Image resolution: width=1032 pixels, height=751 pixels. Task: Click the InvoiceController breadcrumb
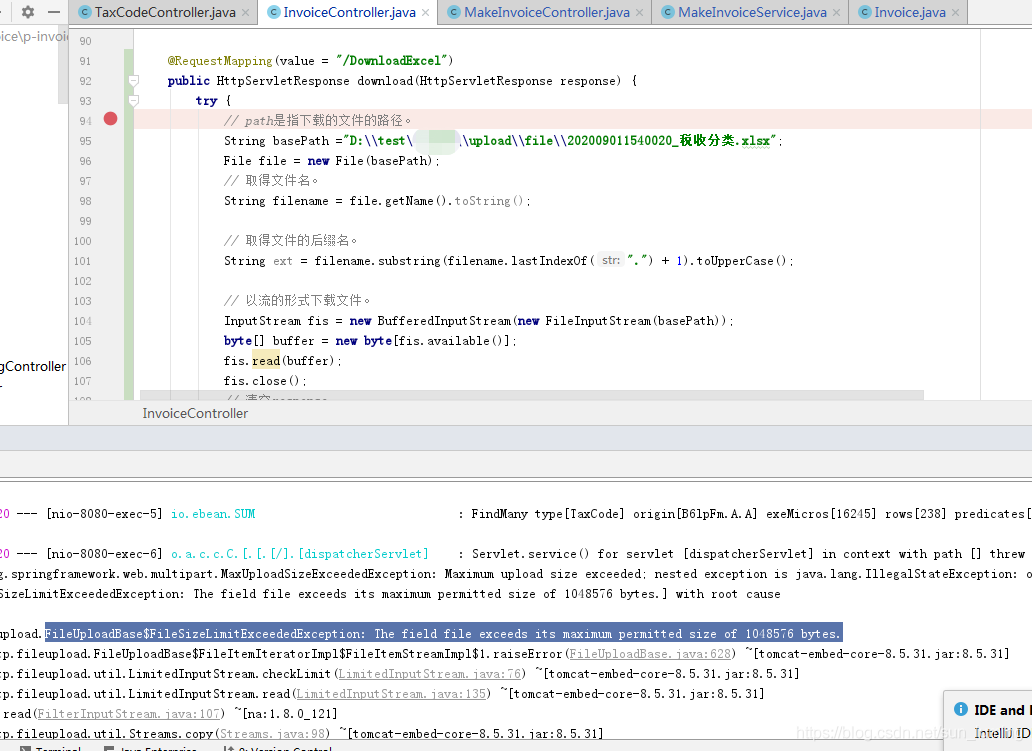[x=195, y=413]
